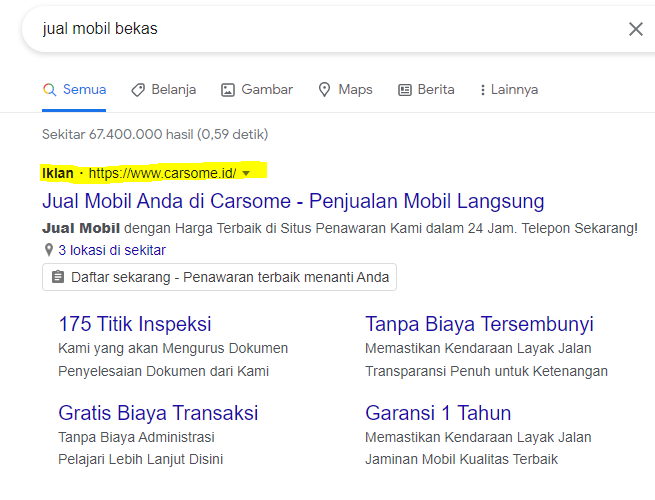Click the search field text

click(x=100, y=29)
